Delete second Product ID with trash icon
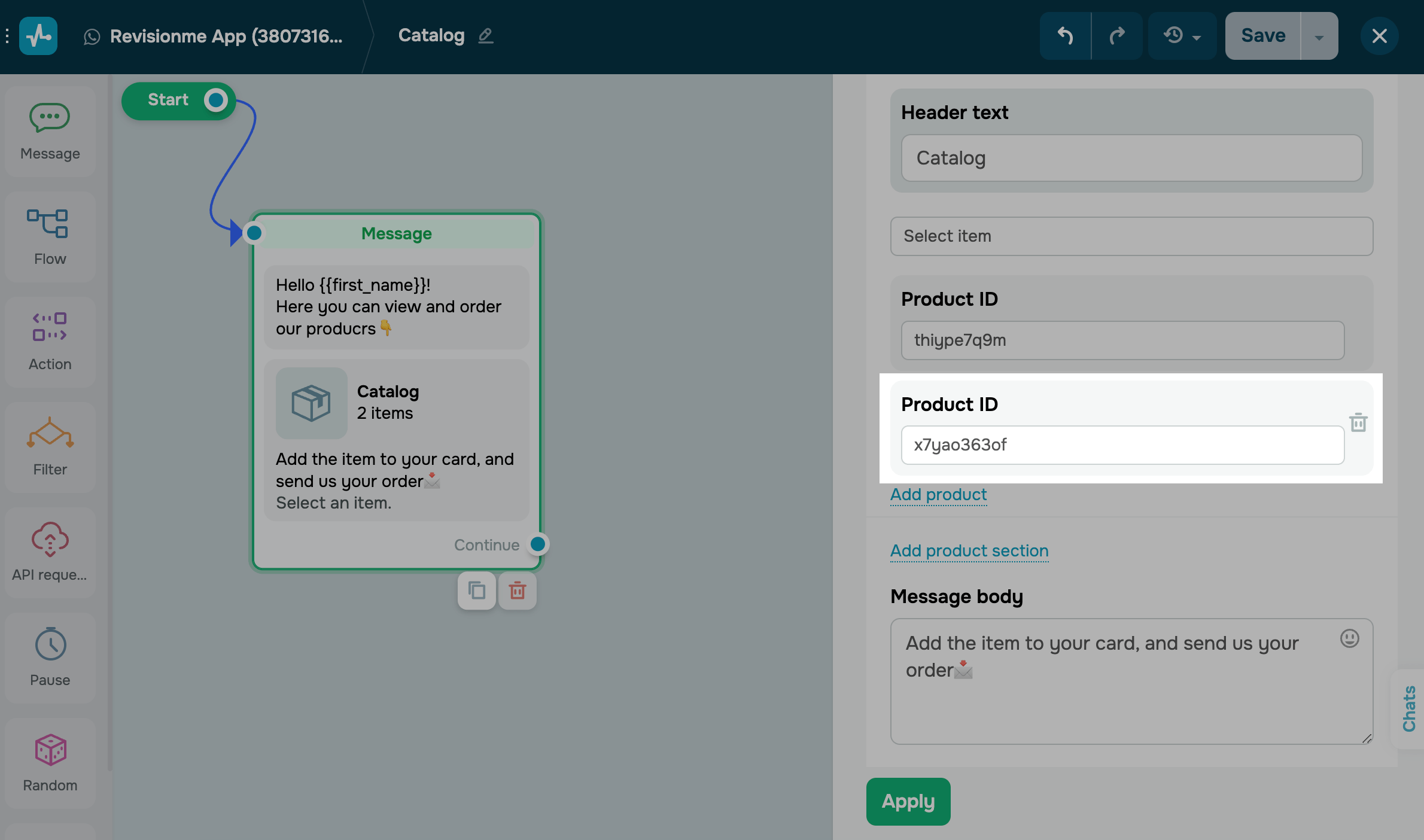Viewport: 1424px width, 840px height. point(1358,423)
